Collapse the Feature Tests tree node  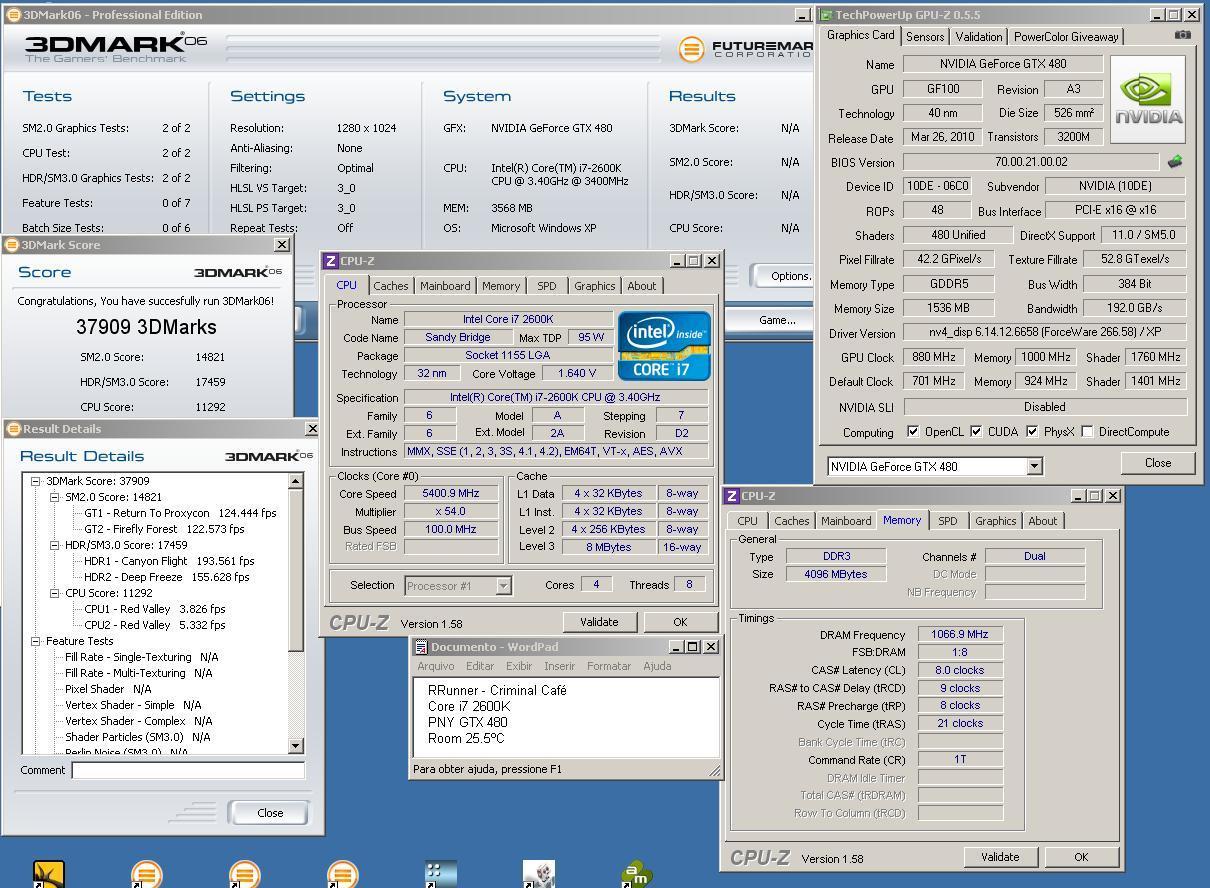pos(35,641)
